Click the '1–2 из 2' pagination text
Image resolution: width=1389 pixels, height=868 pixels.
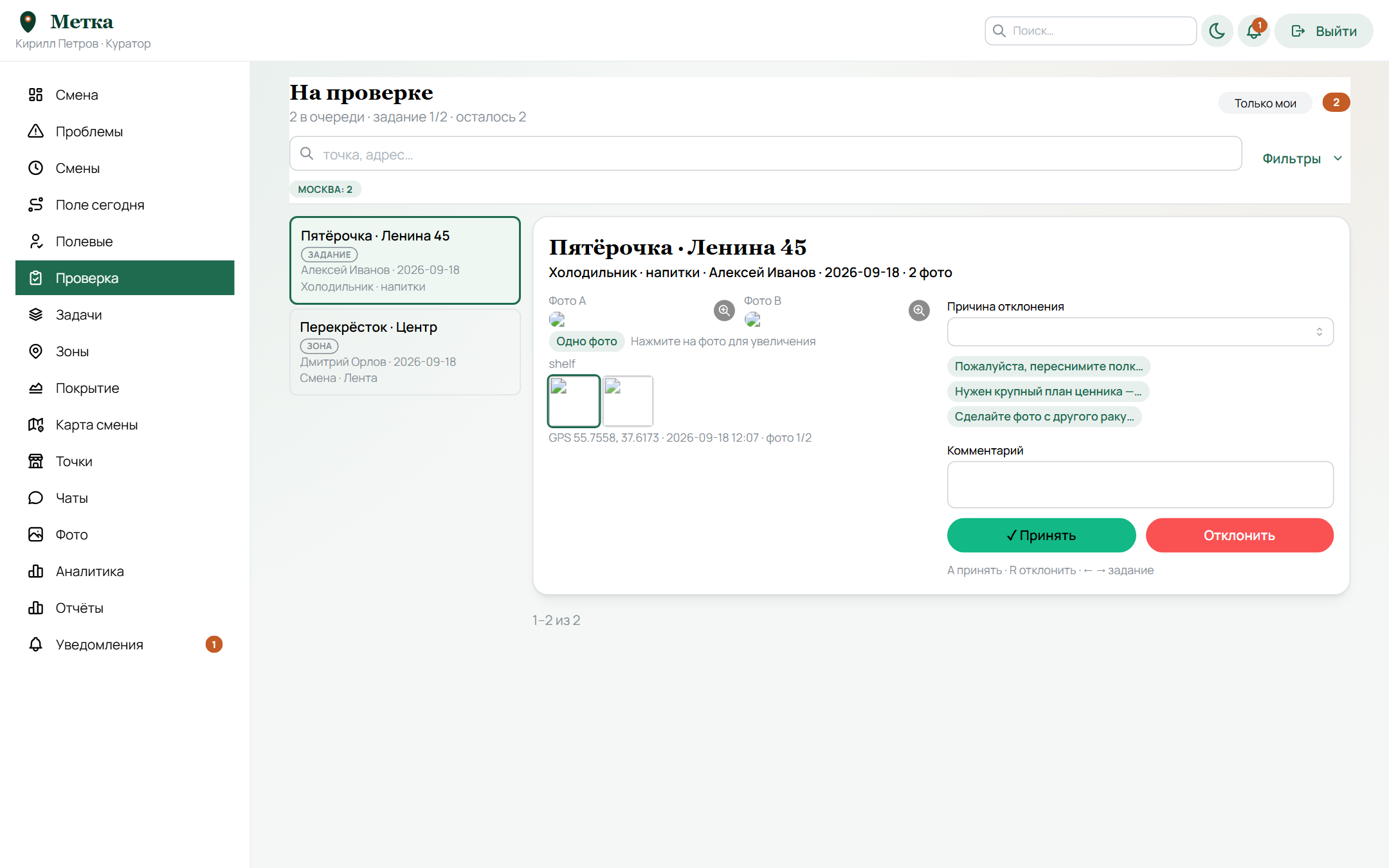click(556, 620)
